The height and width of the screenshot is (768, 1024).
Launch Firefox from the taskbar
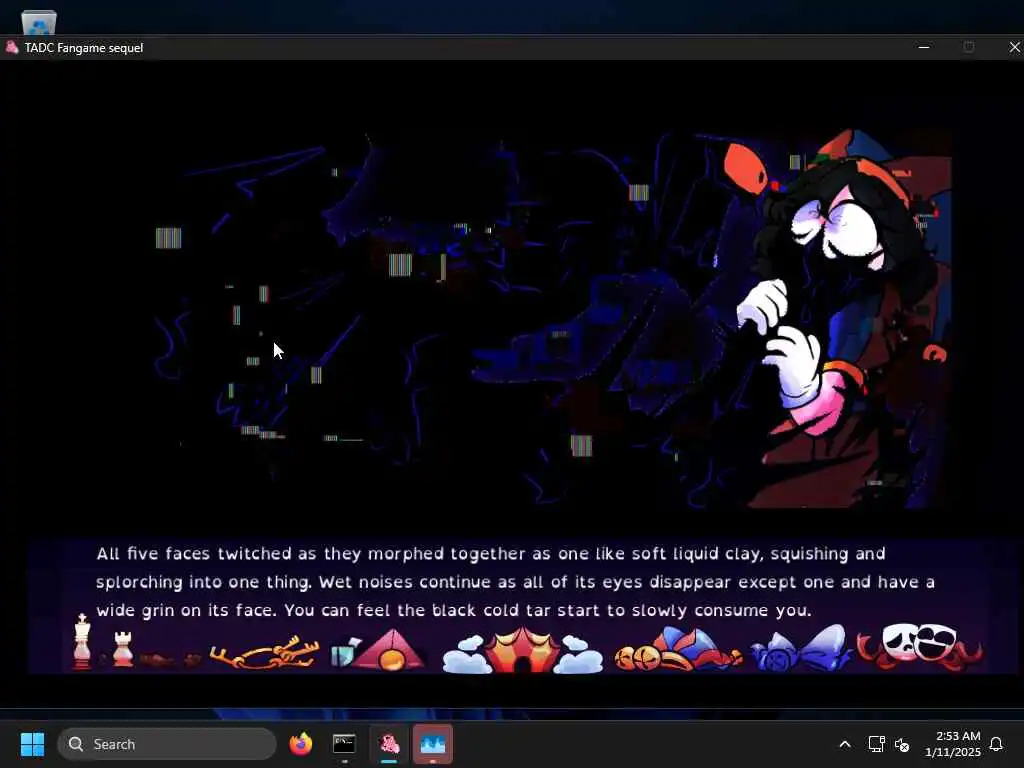click(300, 744)
